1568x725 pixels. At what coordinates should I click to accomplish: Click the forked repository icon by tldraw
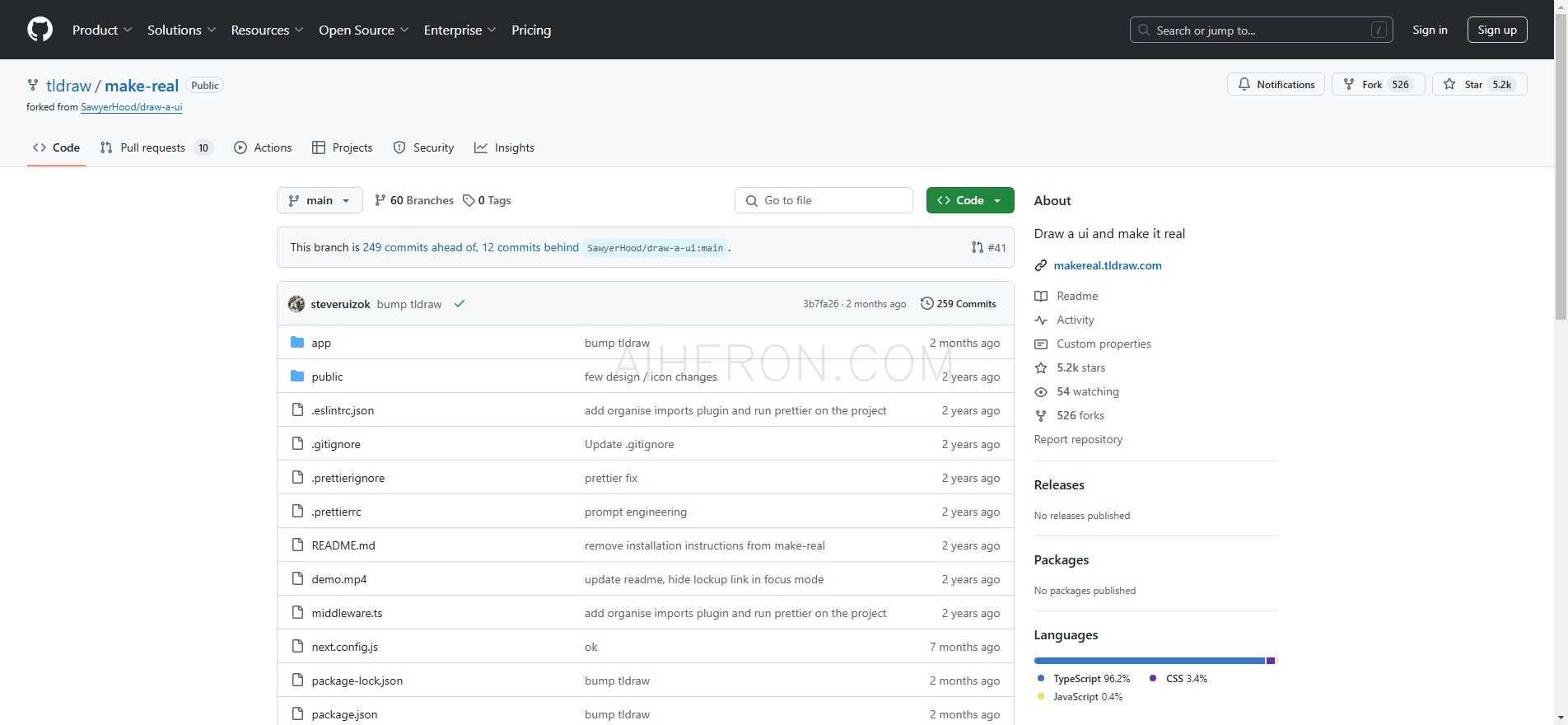click(33, 85)
